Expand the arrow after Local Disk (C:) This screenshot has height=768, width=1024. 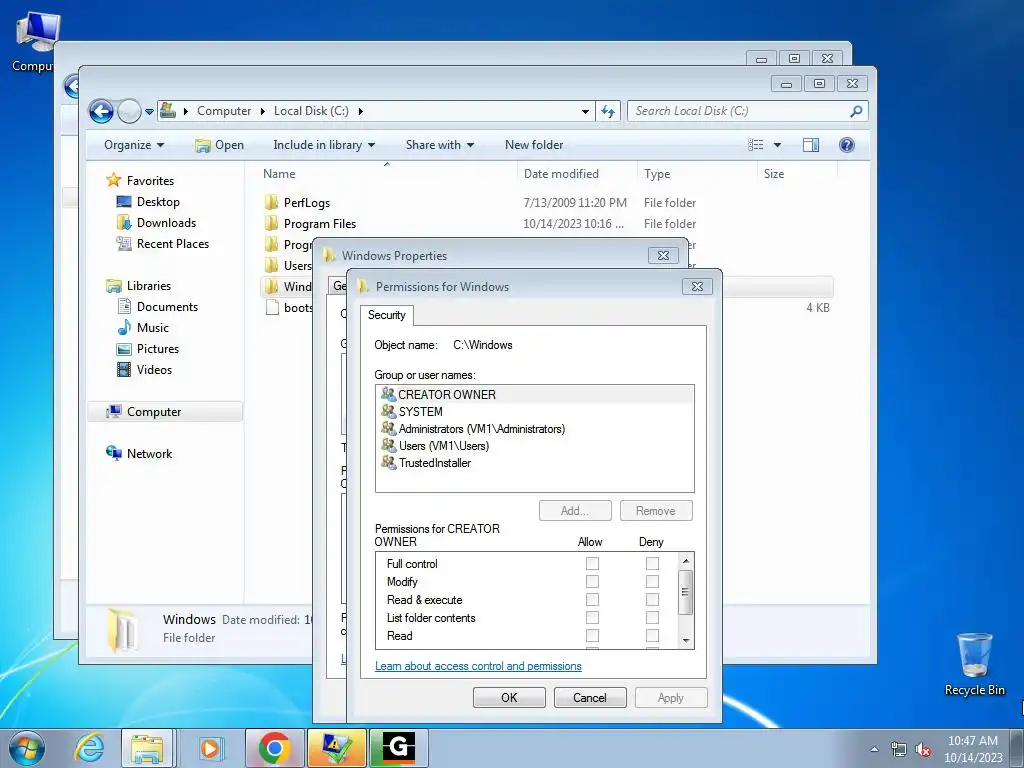pyautogui.click(x=360, y=111)
